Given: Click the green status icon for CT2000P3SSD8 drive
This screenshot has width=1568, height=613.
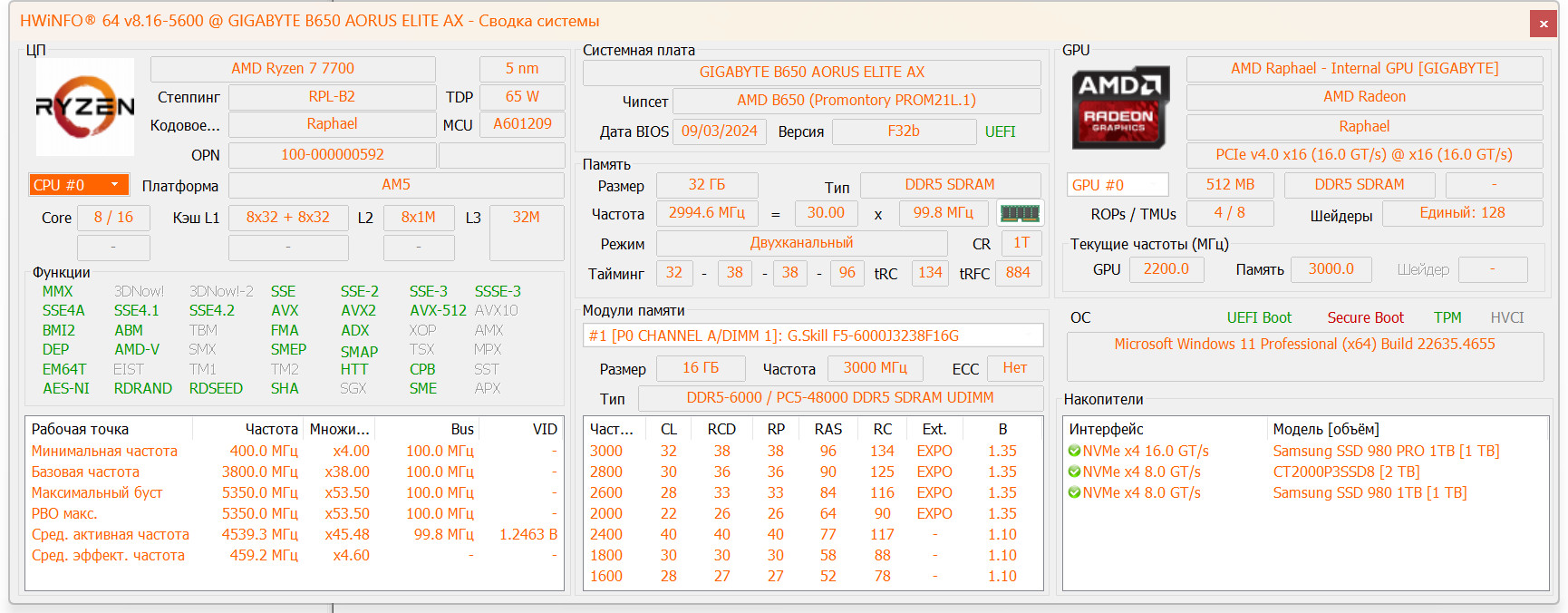Looking at the screenshot, I should [x=1074, y=472].
